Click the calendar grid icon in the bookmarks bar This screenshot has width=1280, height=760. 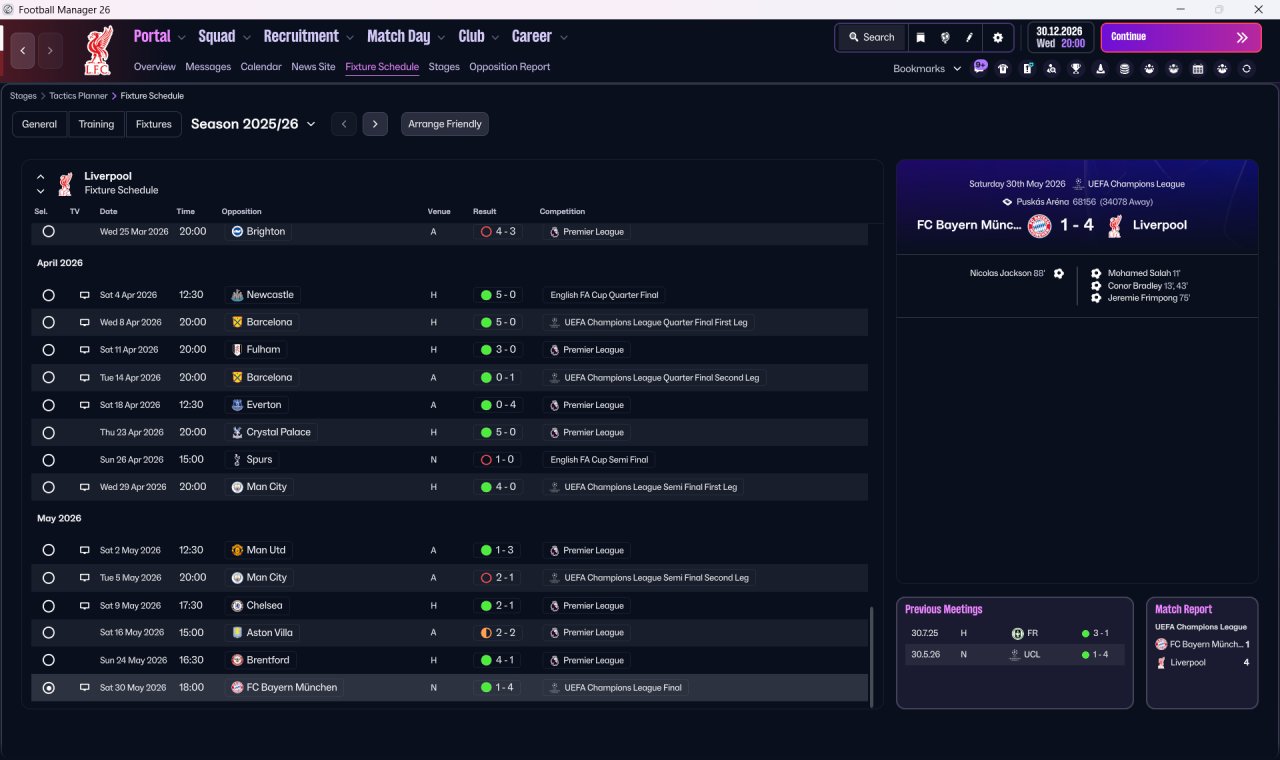point(1198,69)
